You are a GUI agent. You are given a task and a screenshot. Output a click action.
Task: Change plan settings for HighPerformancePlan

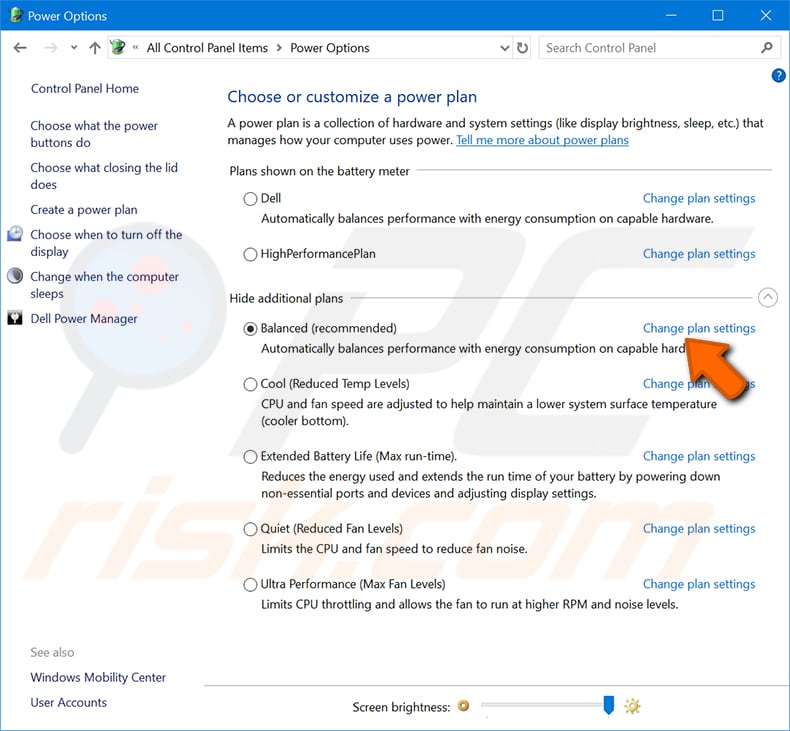pyautogui.click(x=699, y=254)
